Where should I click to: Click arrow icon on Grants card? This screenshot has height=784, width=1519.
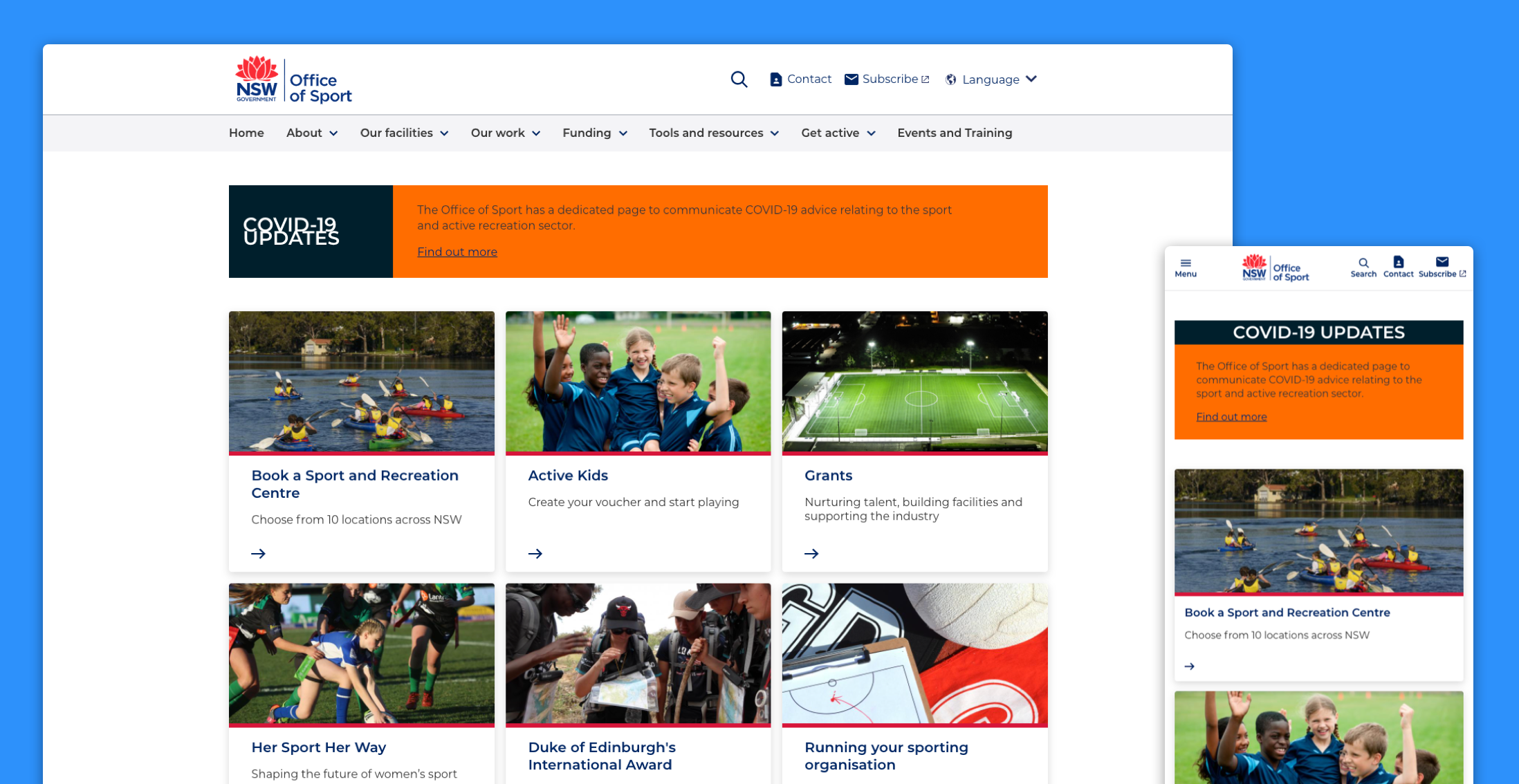coord(811,554)
